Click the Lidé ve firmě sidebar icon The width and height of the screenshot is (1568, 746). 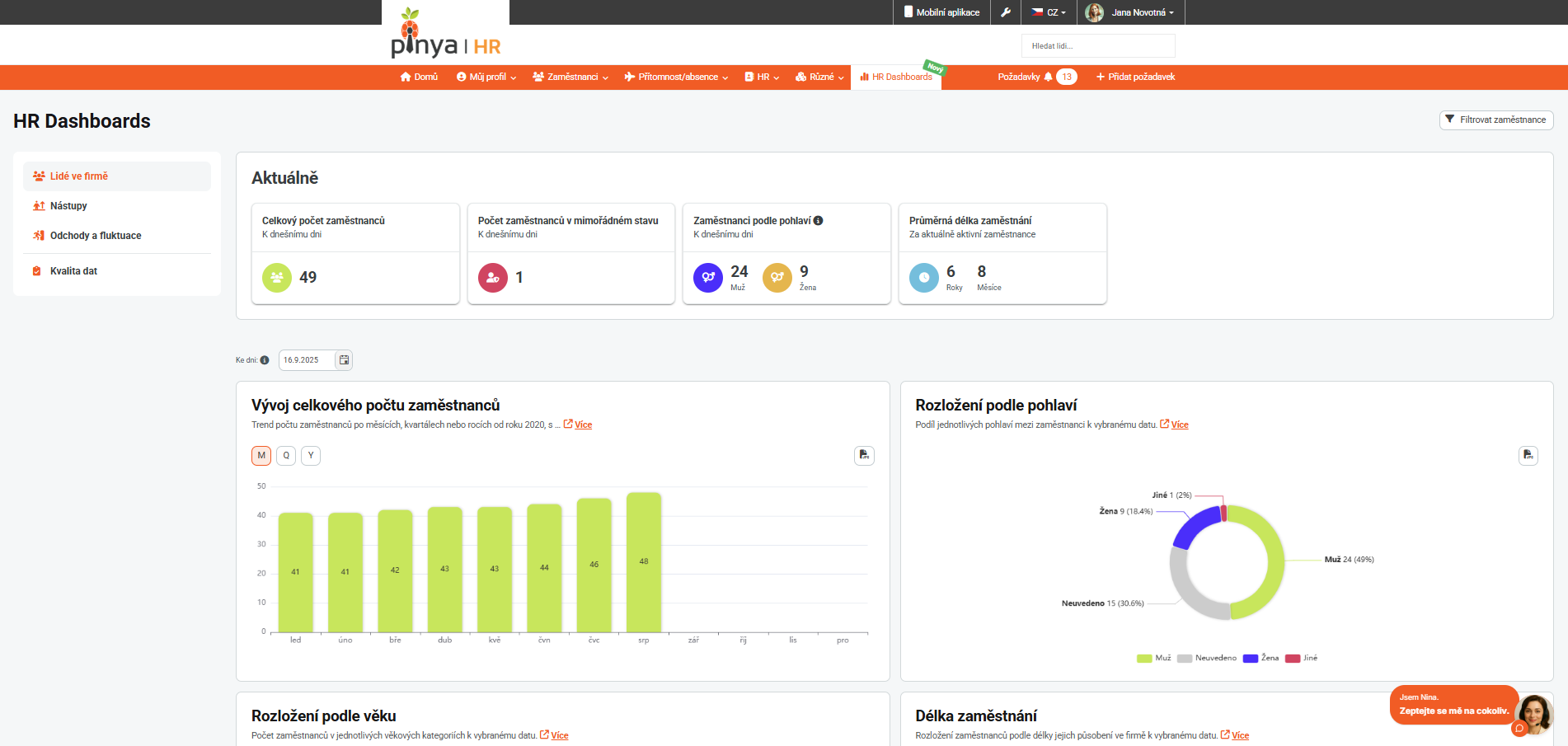coord(39,176)
